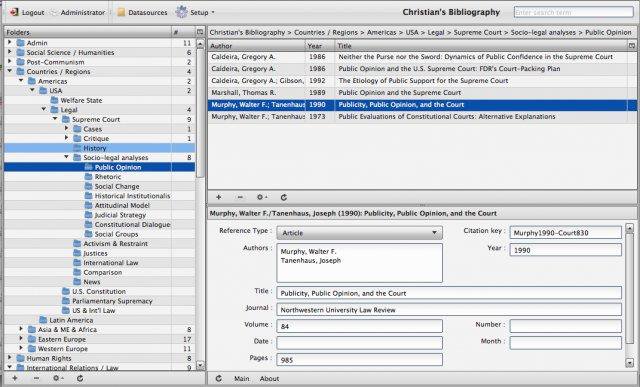Select the Parliamentary Supremacy folder
This screenshot has height=387, width=640.
[112, 301]
